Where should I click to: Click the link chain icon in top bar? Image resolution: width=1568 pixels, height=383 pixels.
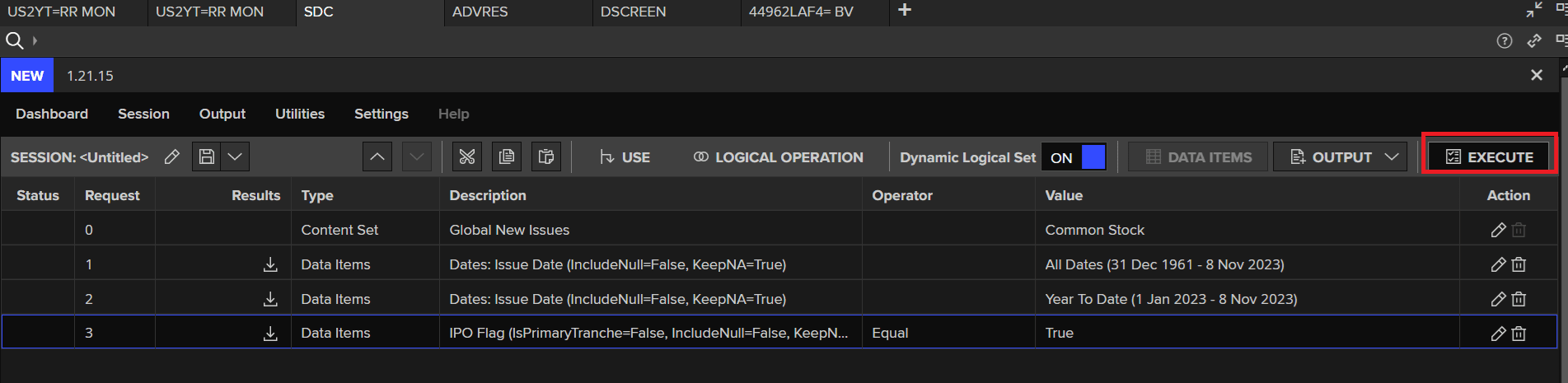pyautogui.click(x=1534, y=41)
